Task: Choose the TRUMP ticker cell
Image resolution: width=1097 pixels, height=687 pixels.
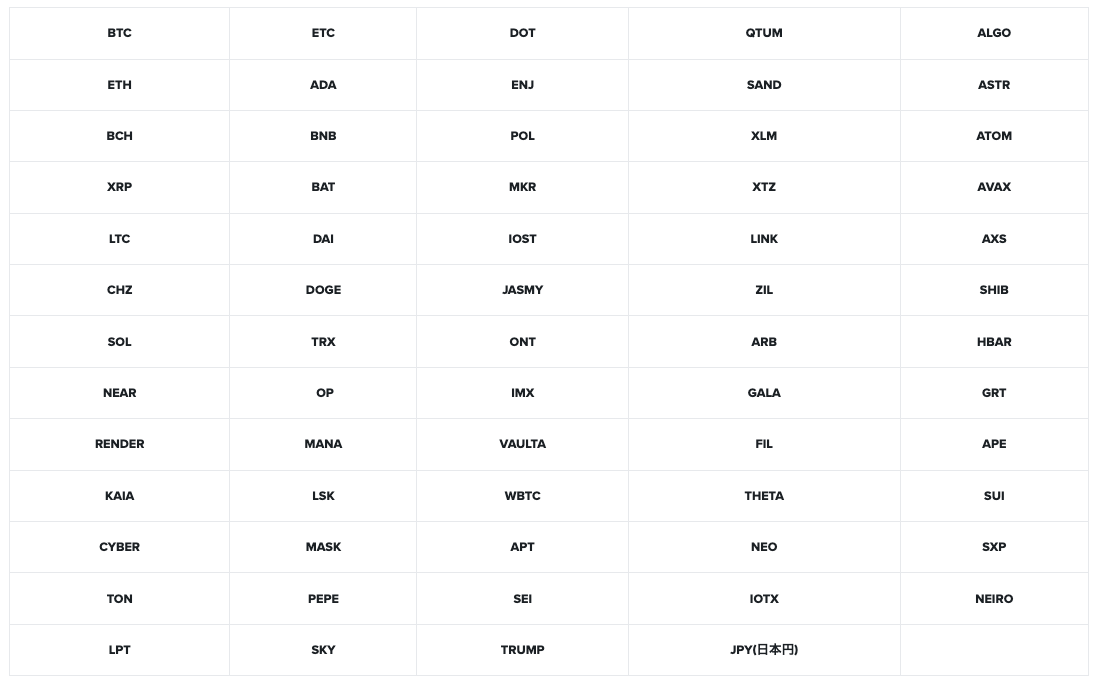Action: tap(522, 650)
